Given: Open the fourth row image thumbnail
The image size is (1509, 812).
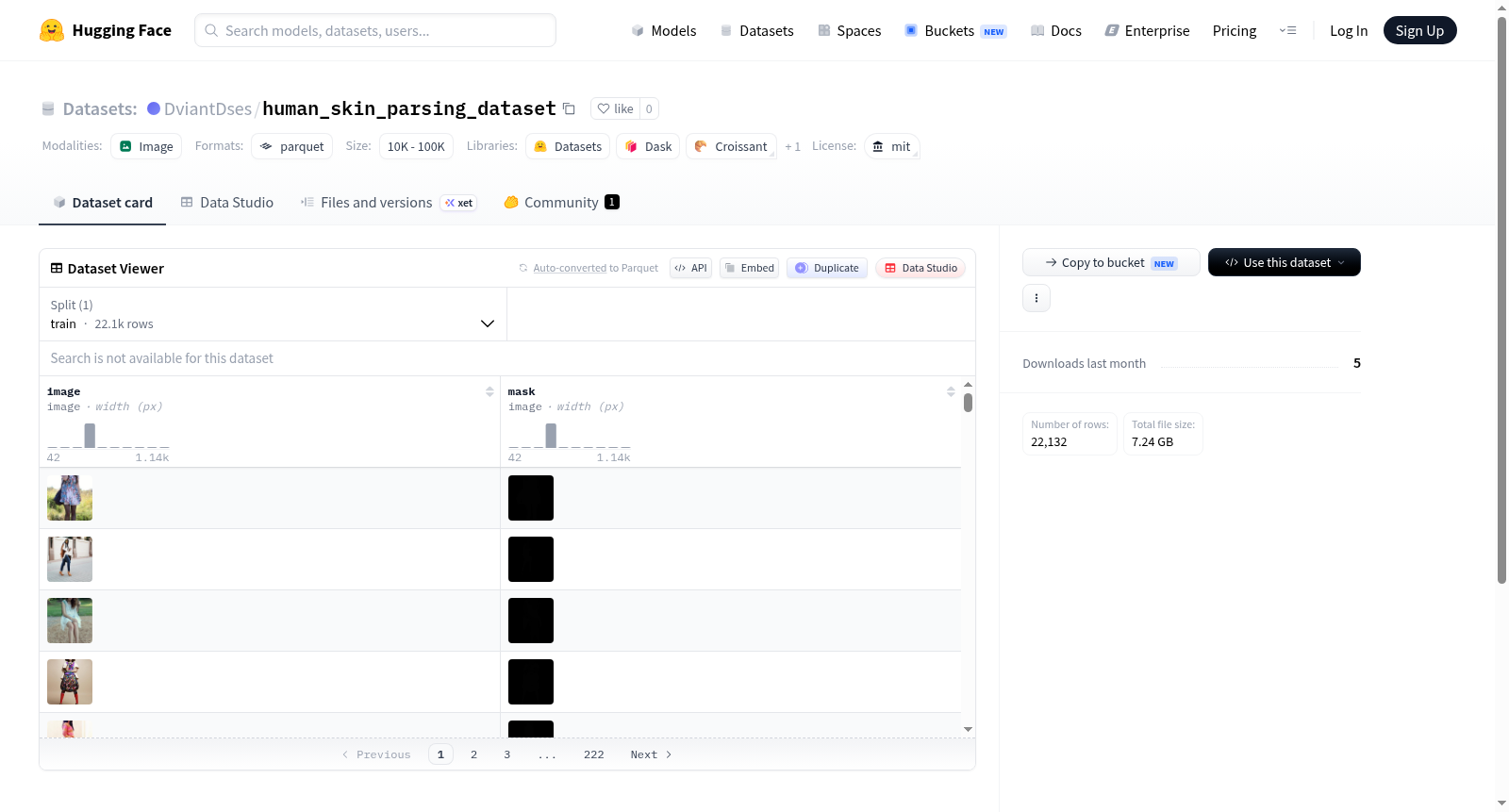Looking at the screenshot, I should 70,682.
